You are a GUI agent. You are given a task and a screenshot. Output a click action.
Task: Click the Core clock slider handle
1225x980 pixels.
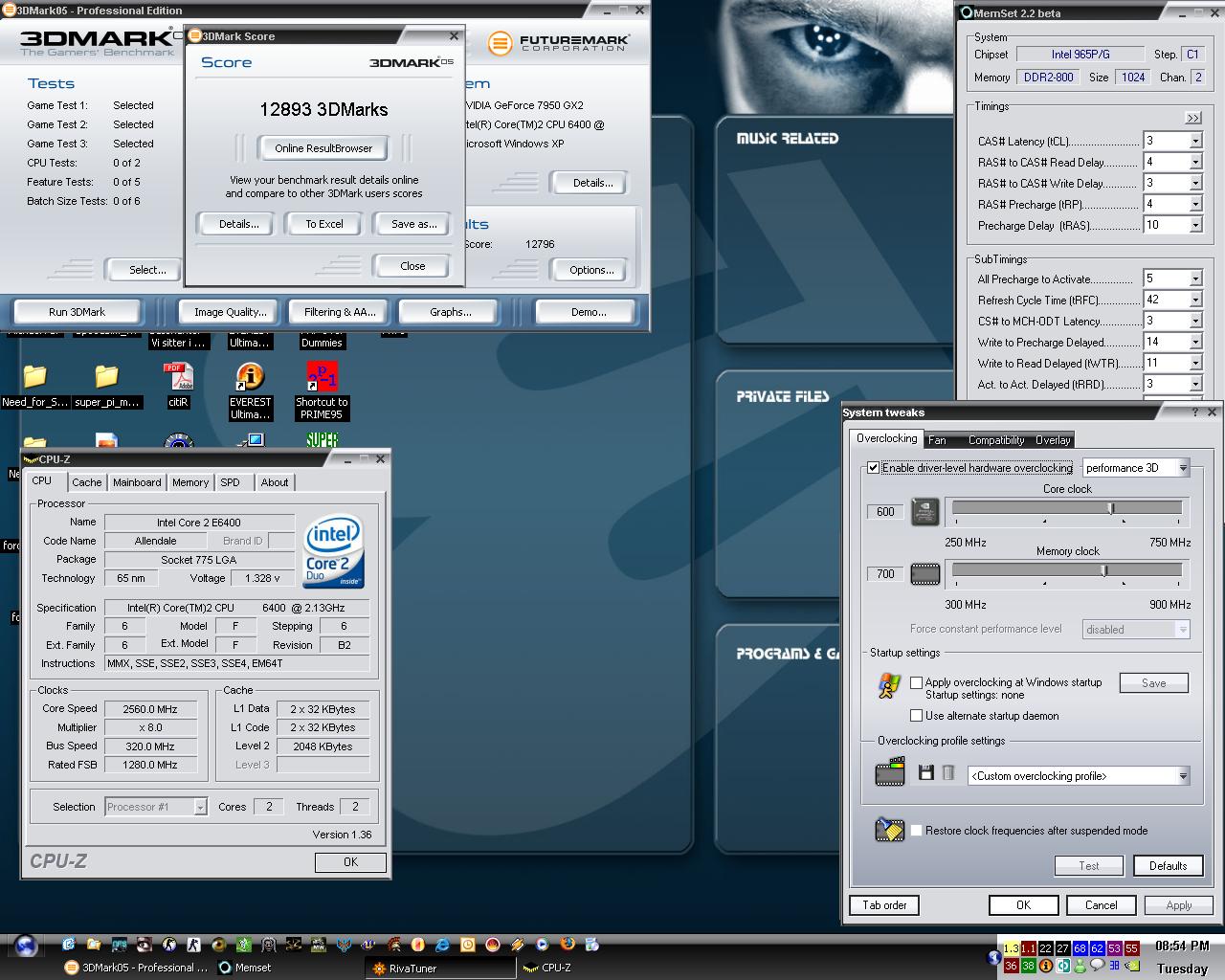[1111, 508]
